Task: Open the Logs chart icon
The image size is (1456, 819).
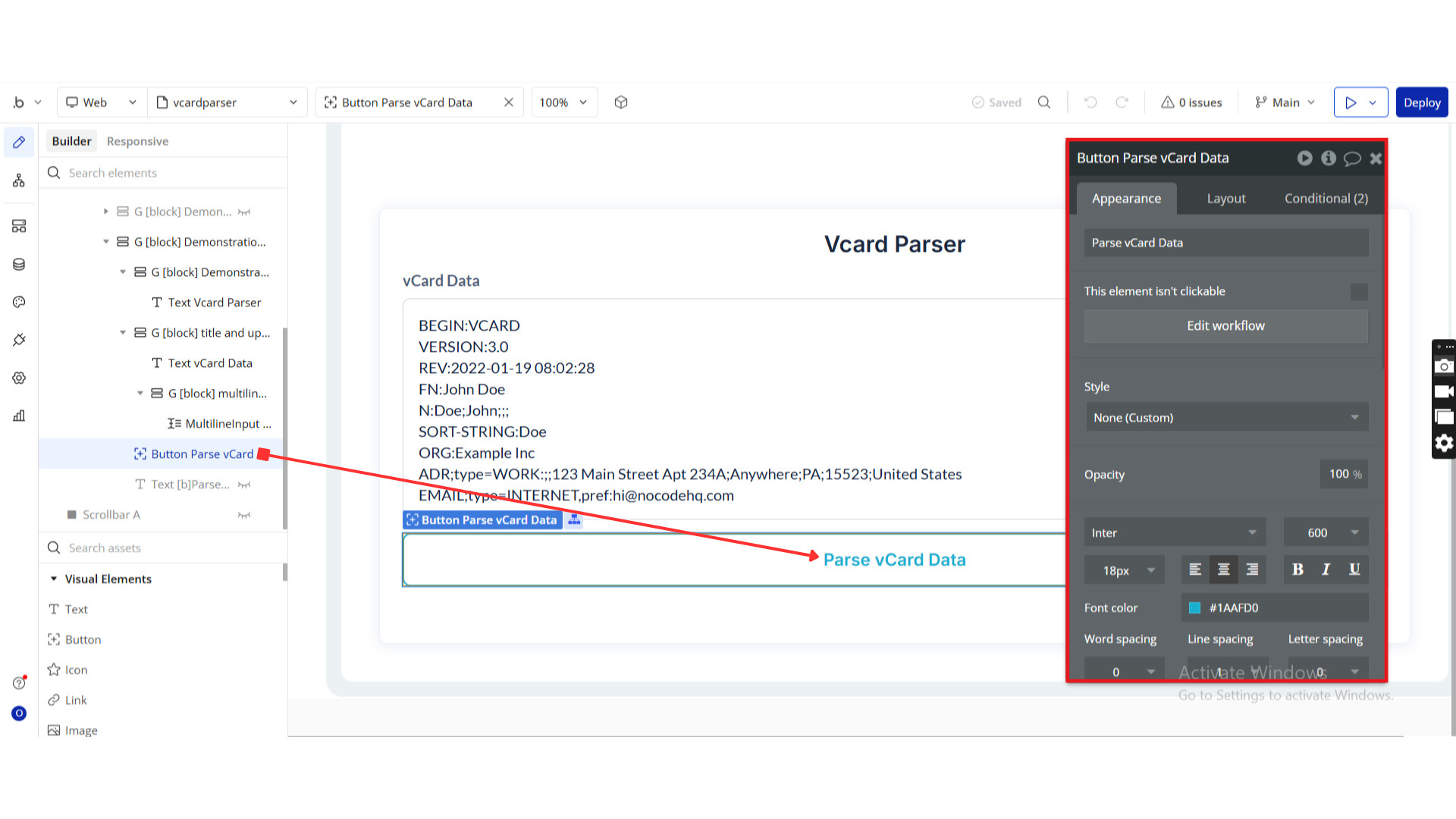Action: pyautogui.click(x=19, y=416)
